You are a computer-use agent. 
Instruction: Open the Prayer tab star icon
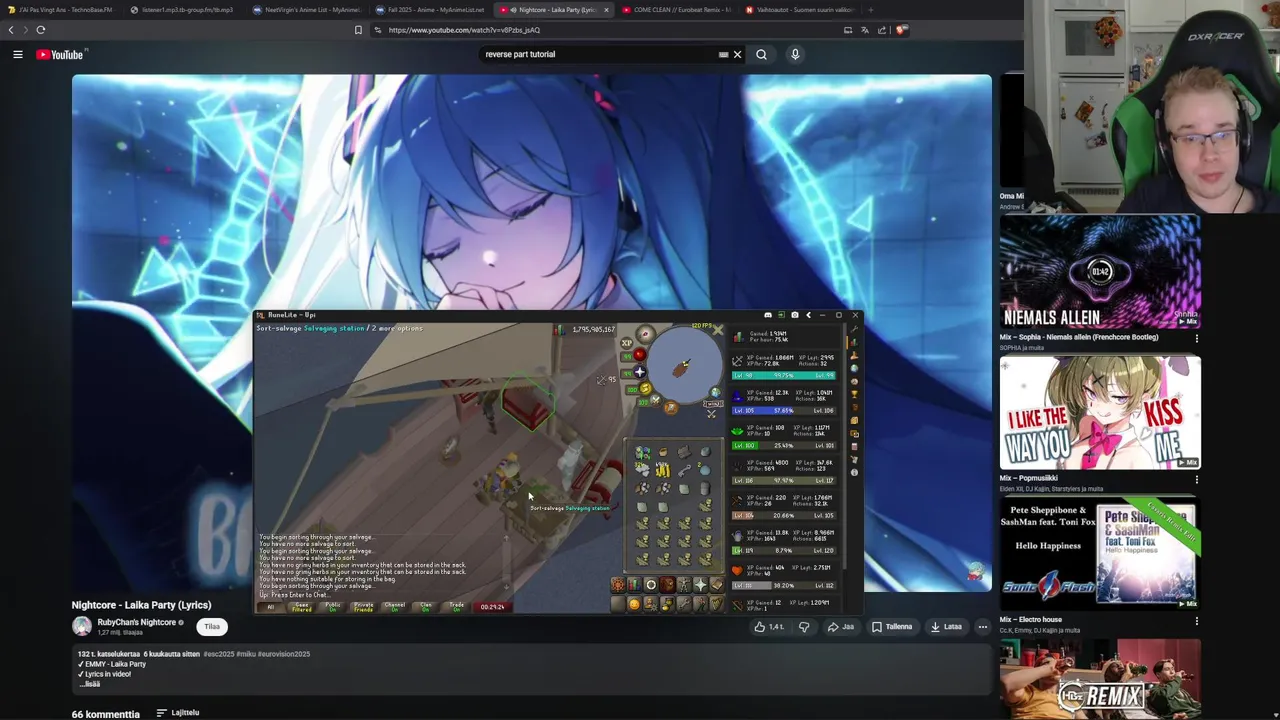point(701,585)
